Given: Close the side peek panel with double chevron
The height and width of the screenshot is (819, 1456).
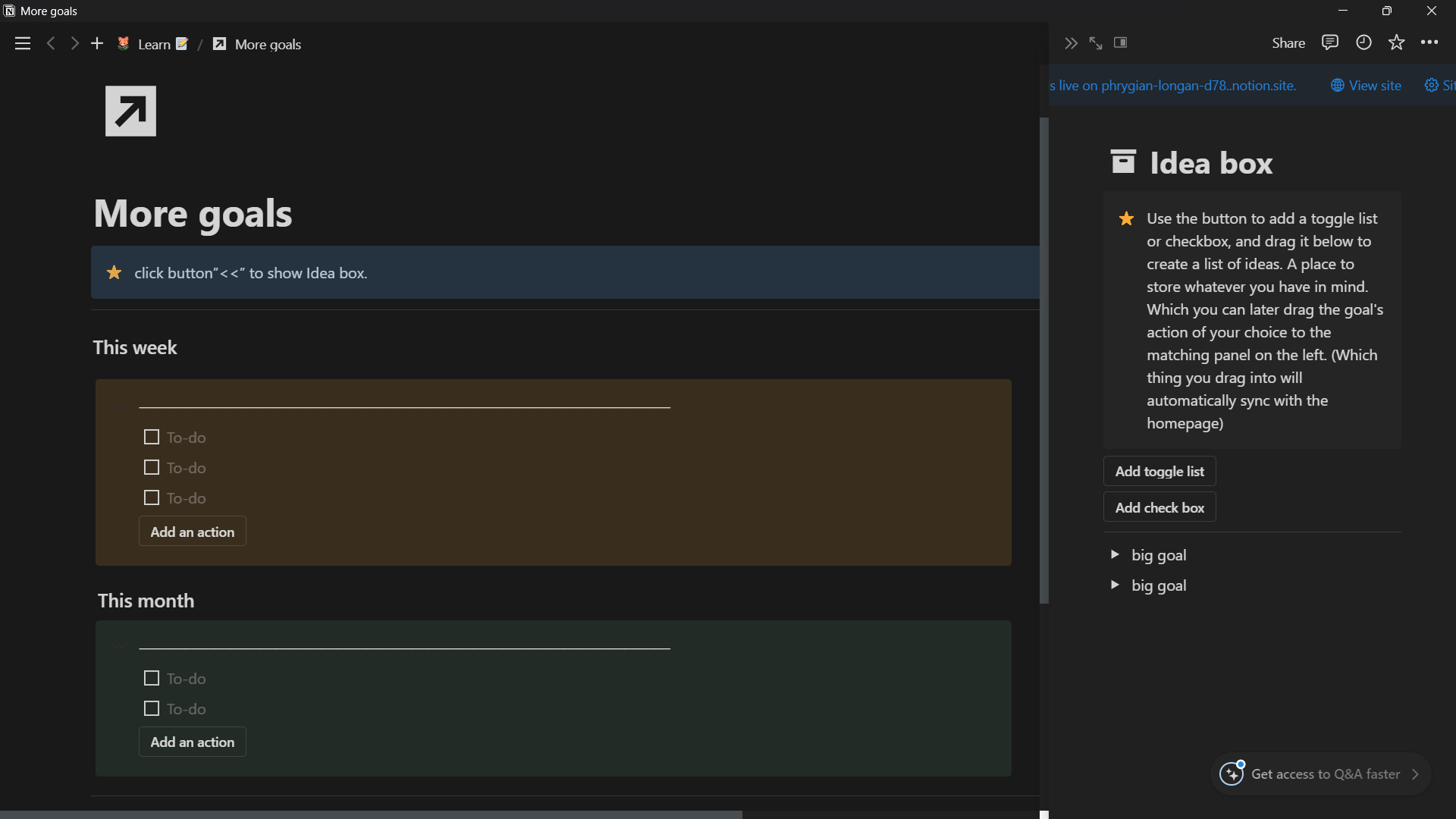Looking at the screenshot, I should (1071, 43).
